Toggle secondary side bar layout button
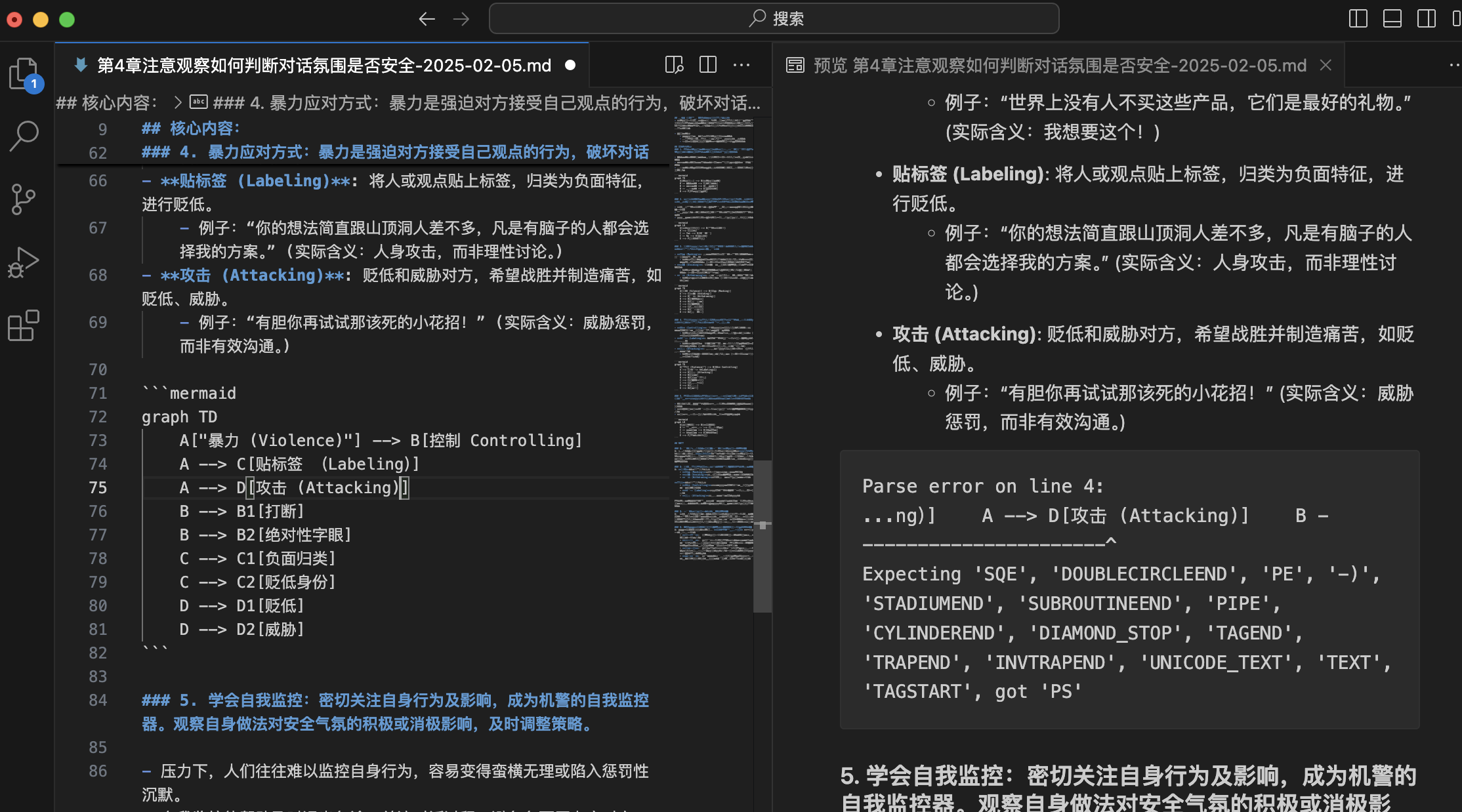Screen dimensions: 1462x812 [x=1426, y=19]
